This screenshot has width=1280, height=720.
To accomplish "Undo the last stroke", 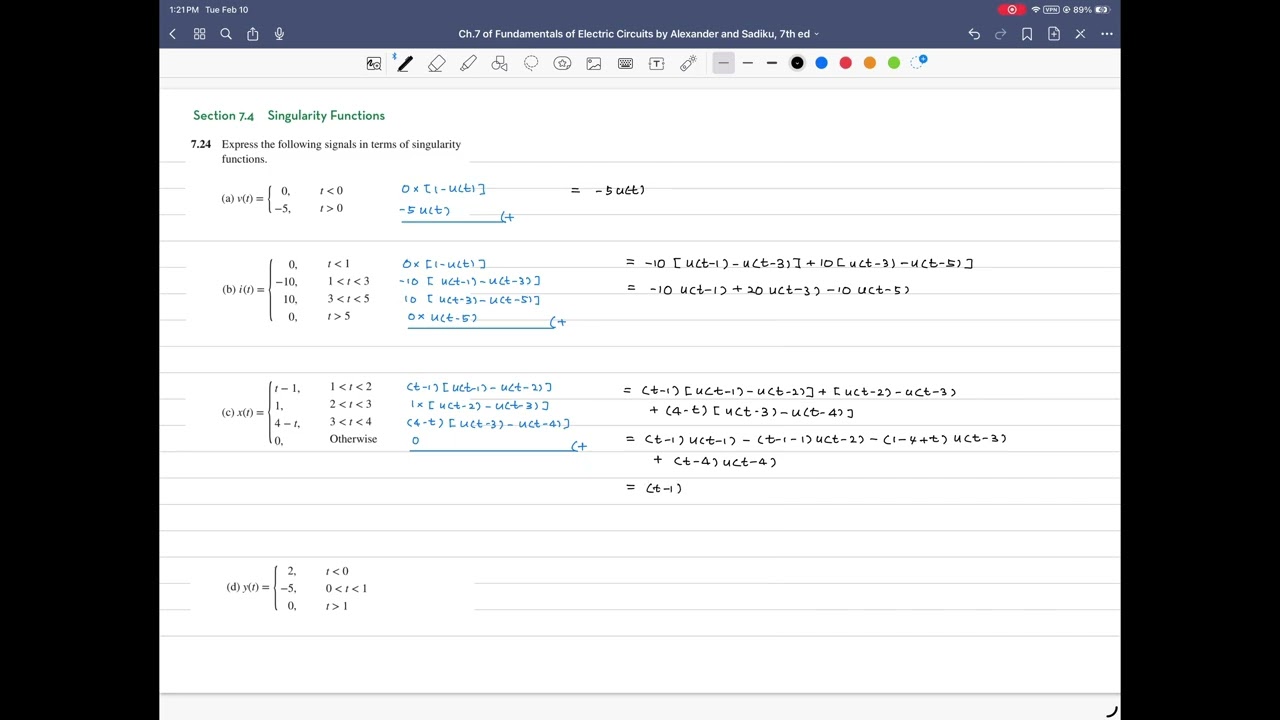I will 974,34.
